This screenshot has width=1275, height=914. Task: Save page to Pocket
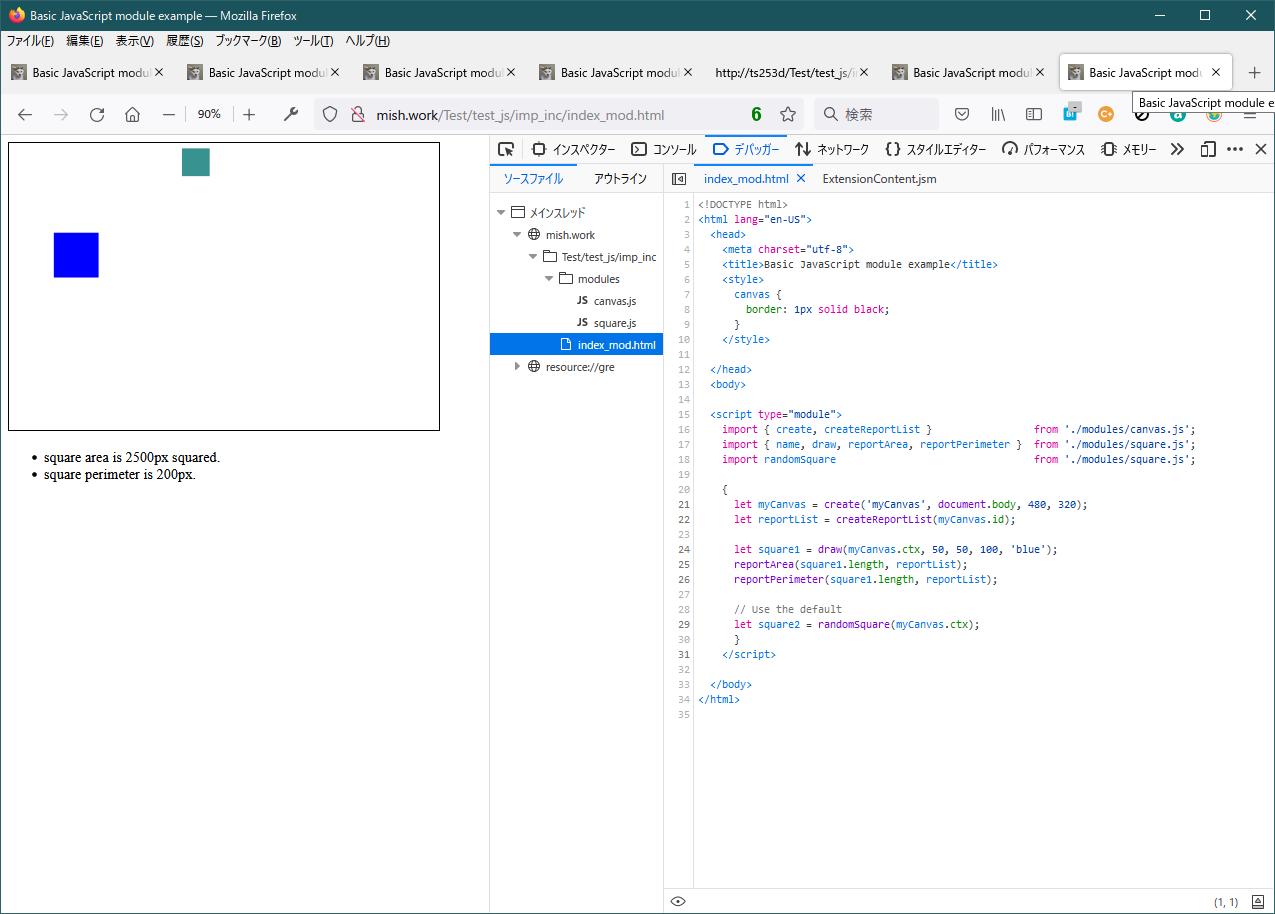962,114
